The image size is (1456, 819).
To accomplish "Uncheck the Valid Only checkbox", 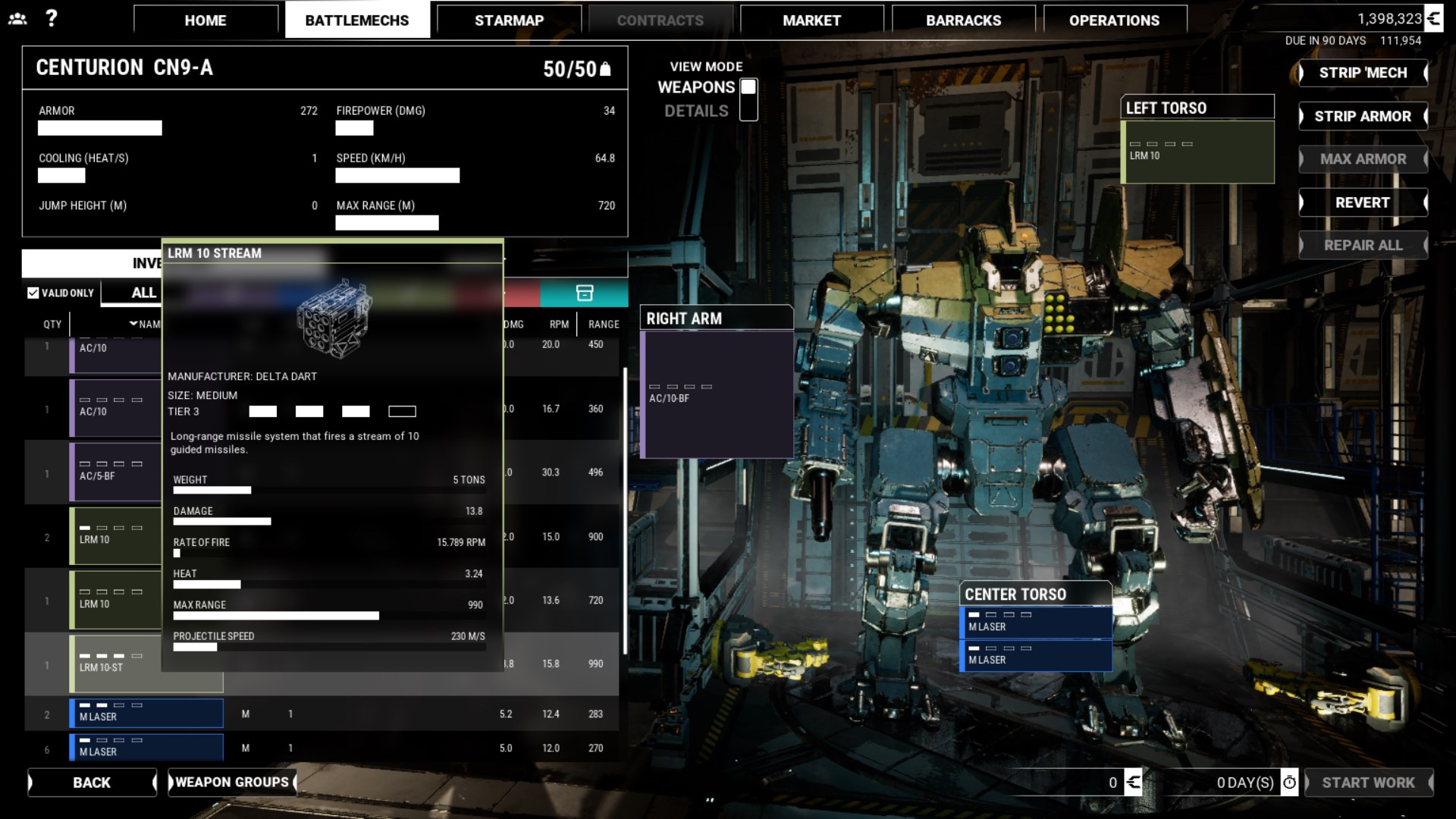I will coord(33,293).
